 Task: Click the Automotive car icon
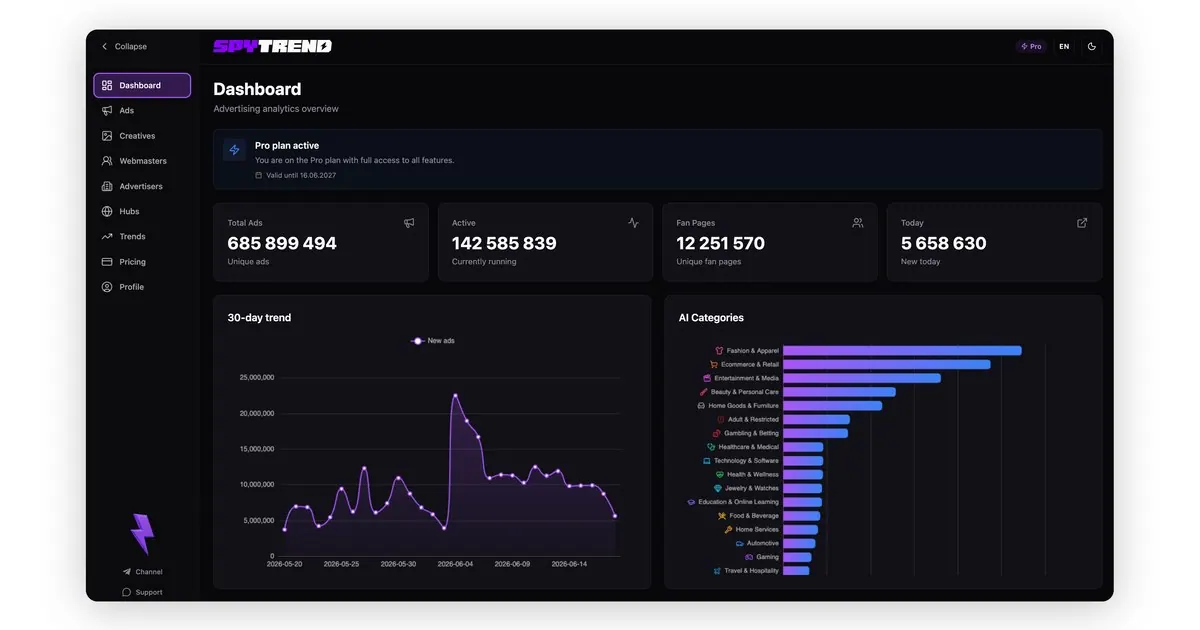click(x=739, y=543)
